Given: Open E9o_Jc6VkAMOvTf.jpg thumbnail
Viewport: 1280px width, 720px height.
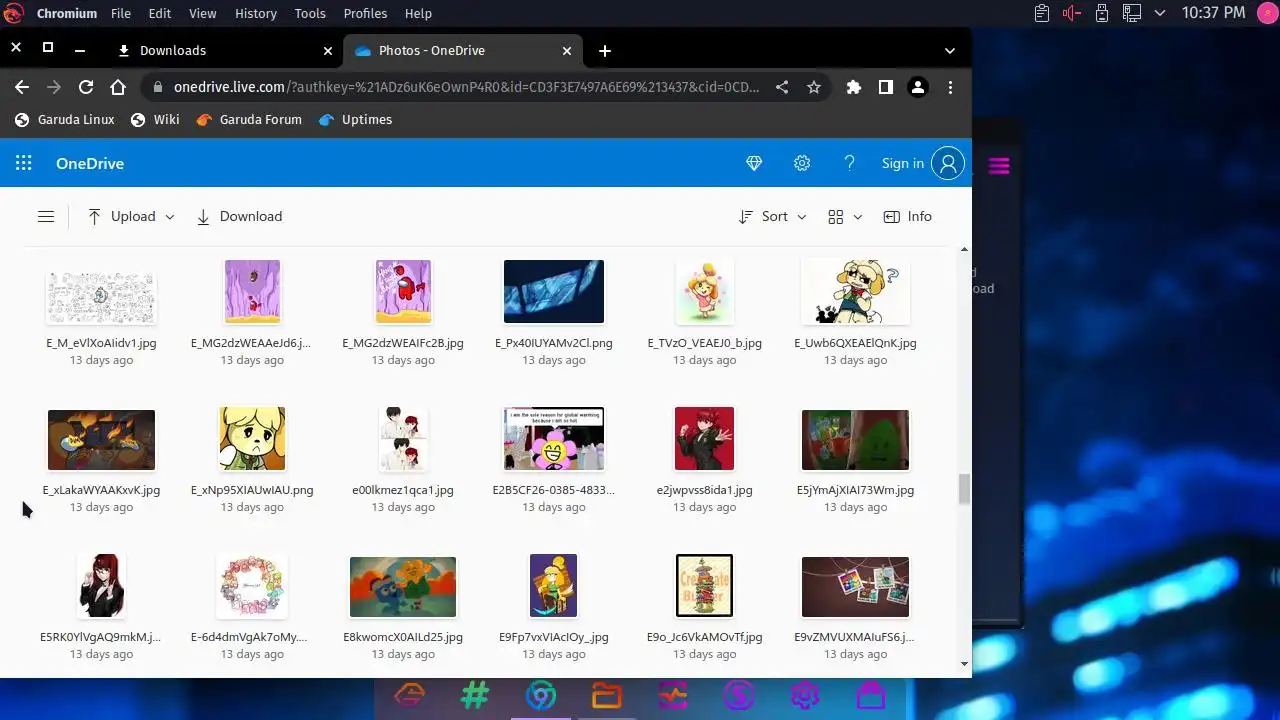Looking at the screenshot, I should coord(704,586).
